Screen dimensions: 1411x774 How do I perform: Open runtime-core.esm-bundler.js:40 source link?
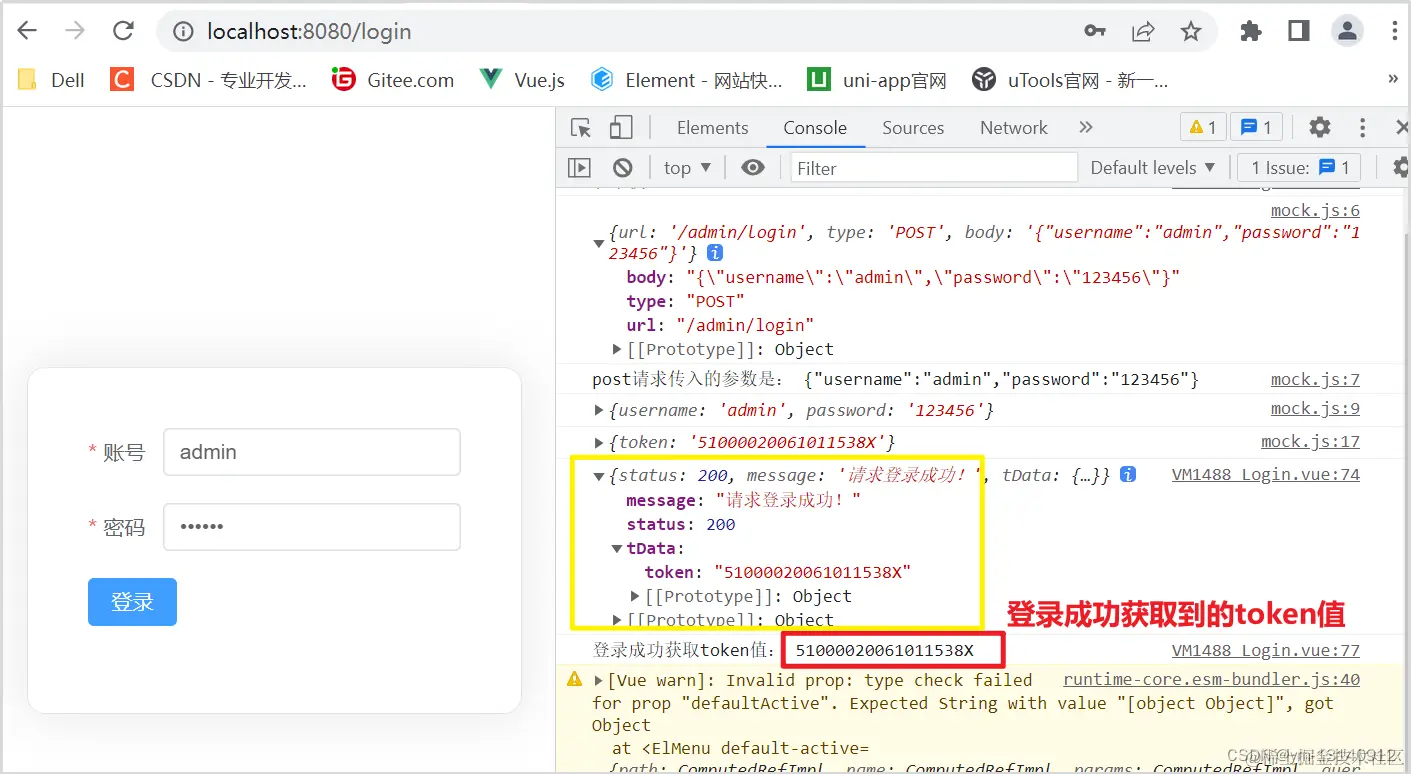pos(1211,679)
